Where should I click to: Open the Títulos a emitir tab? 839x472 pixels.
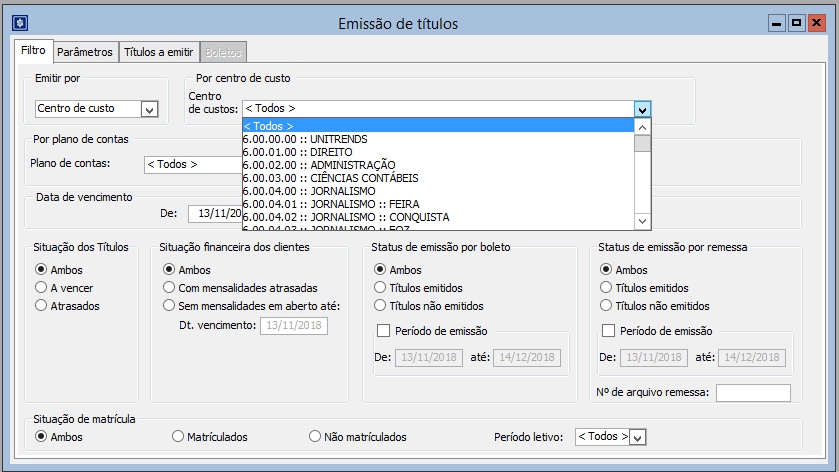(158, 52)
